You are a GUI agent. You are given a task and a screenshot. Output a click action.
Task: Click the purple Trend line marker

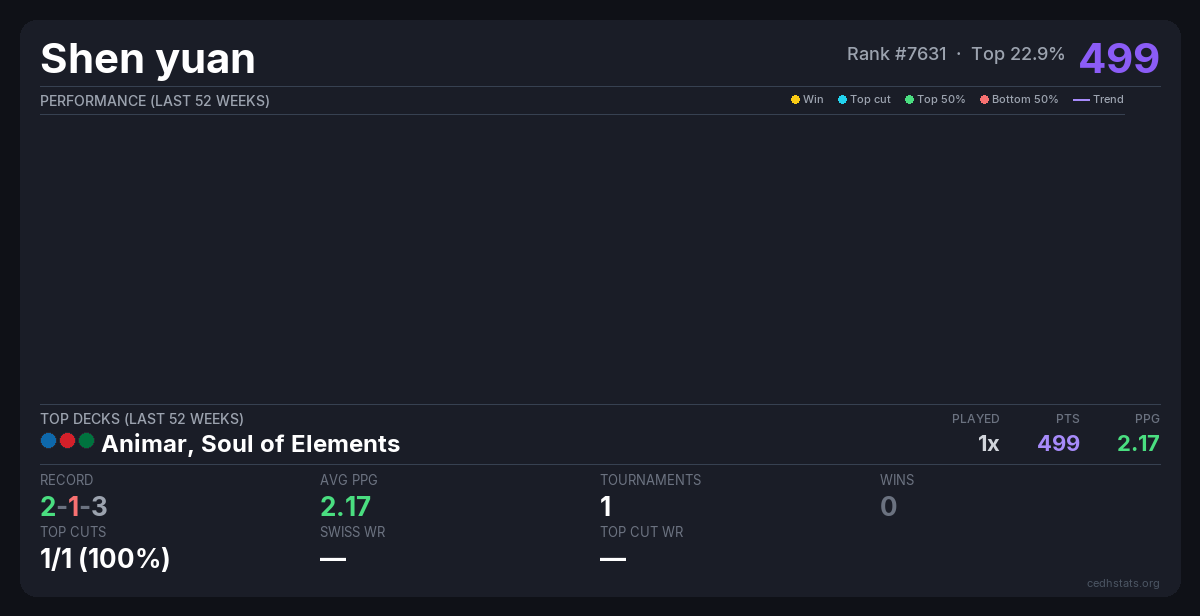1081,100
